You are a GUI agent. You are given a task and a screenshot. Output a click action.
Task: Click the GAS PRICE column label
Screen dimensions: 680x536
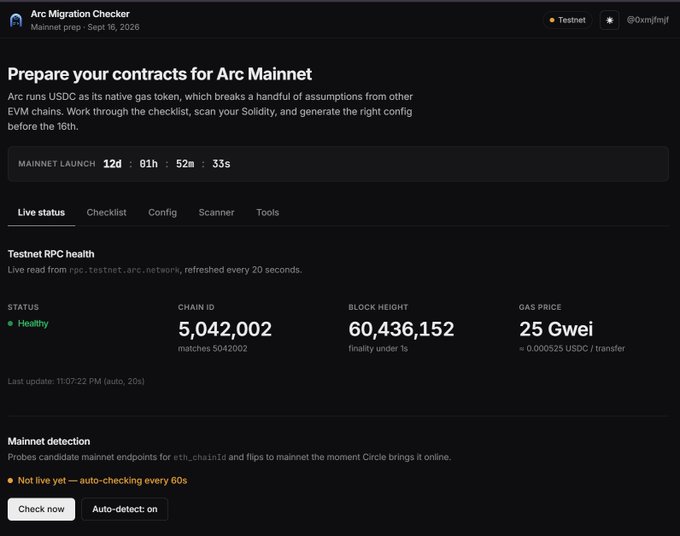pyautogui.click(x=540, y=307)
